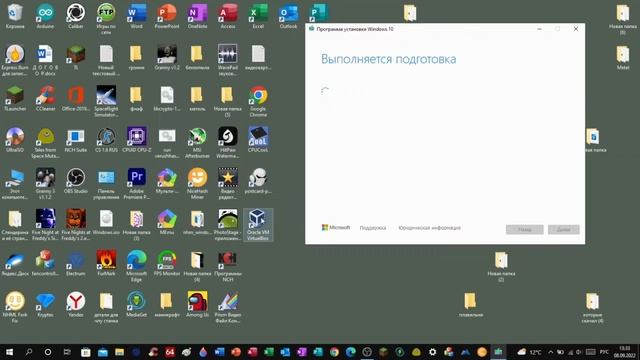Close the Windows 10 setup window

click(576, 29)
